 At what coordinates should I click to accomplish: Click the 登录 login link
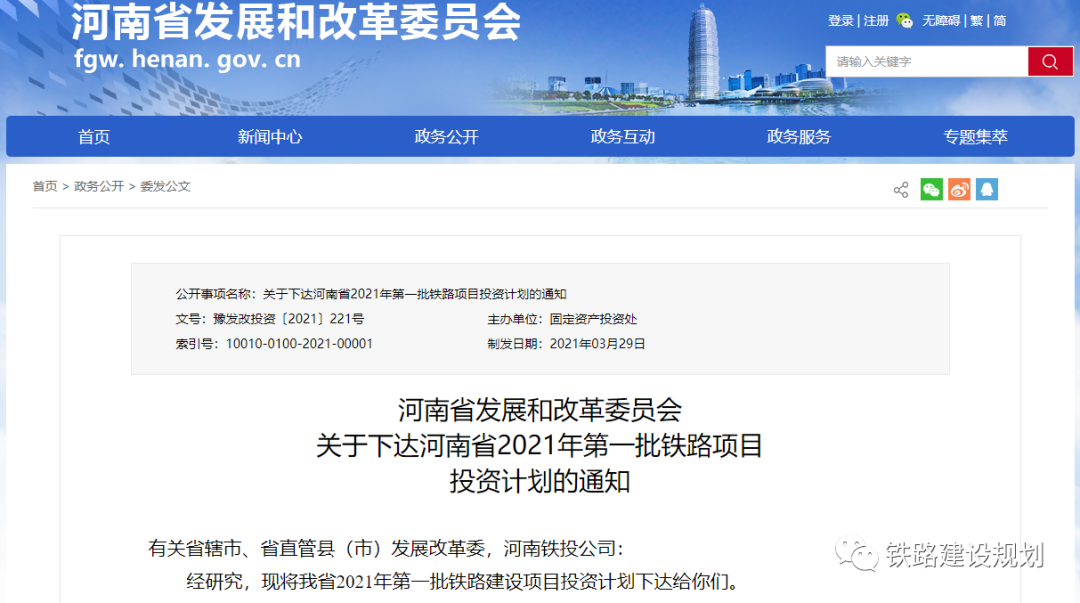(x=841, y=21)
